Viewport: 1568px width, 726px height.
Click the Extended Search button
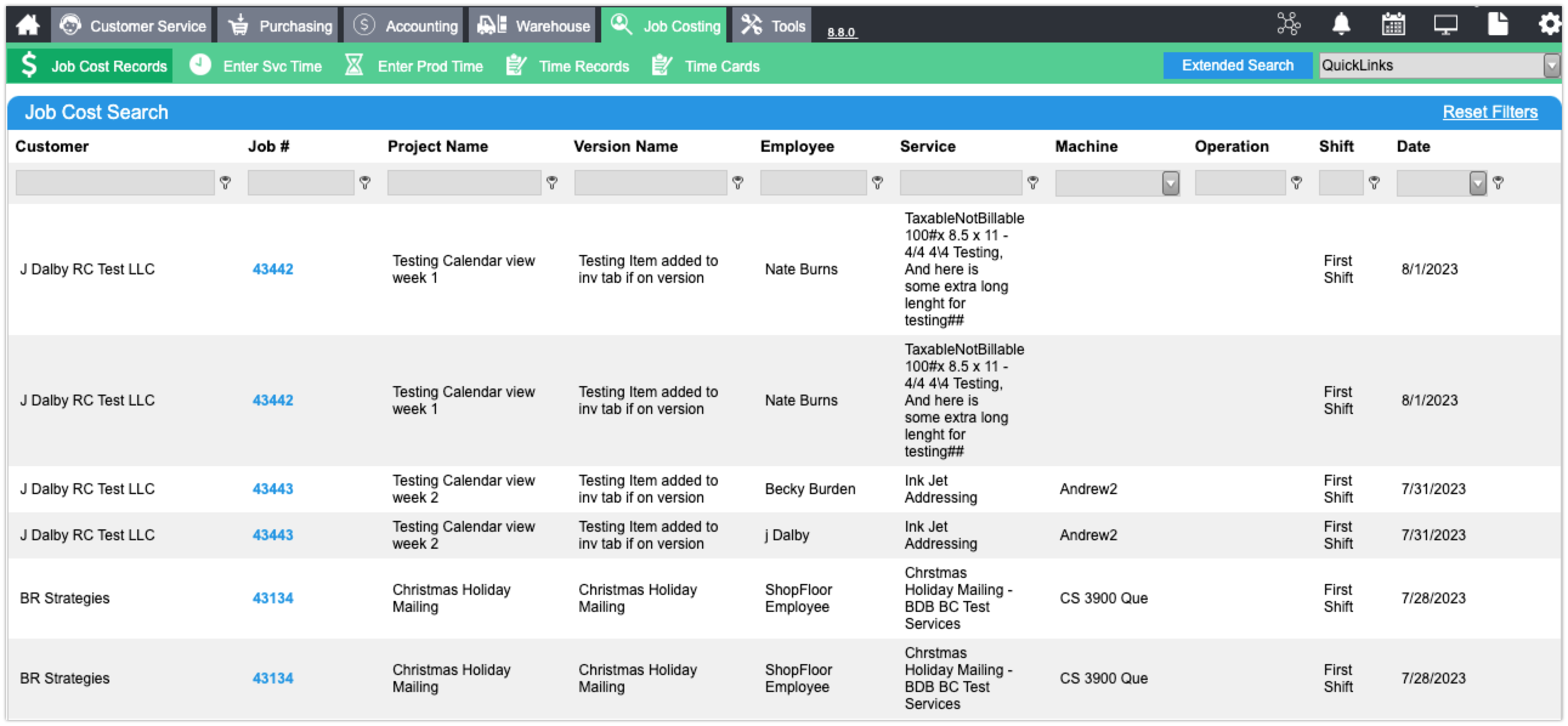pyautogui.click(x=1238, y=65)
